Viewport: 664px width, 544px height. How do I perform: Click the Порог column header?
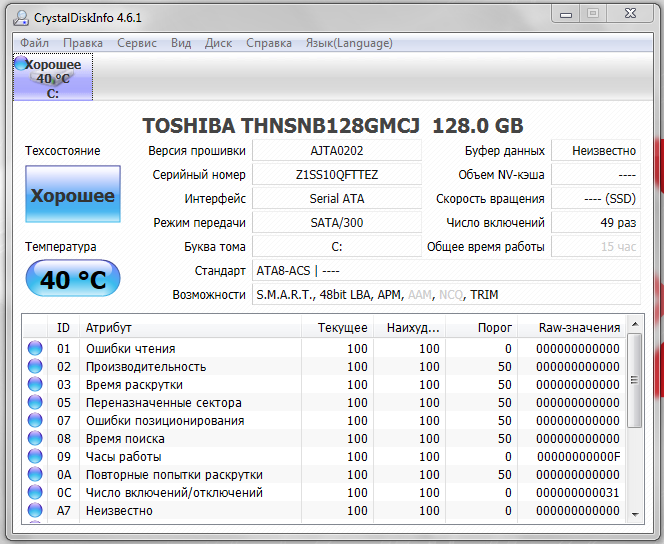(x=482, y=327)
